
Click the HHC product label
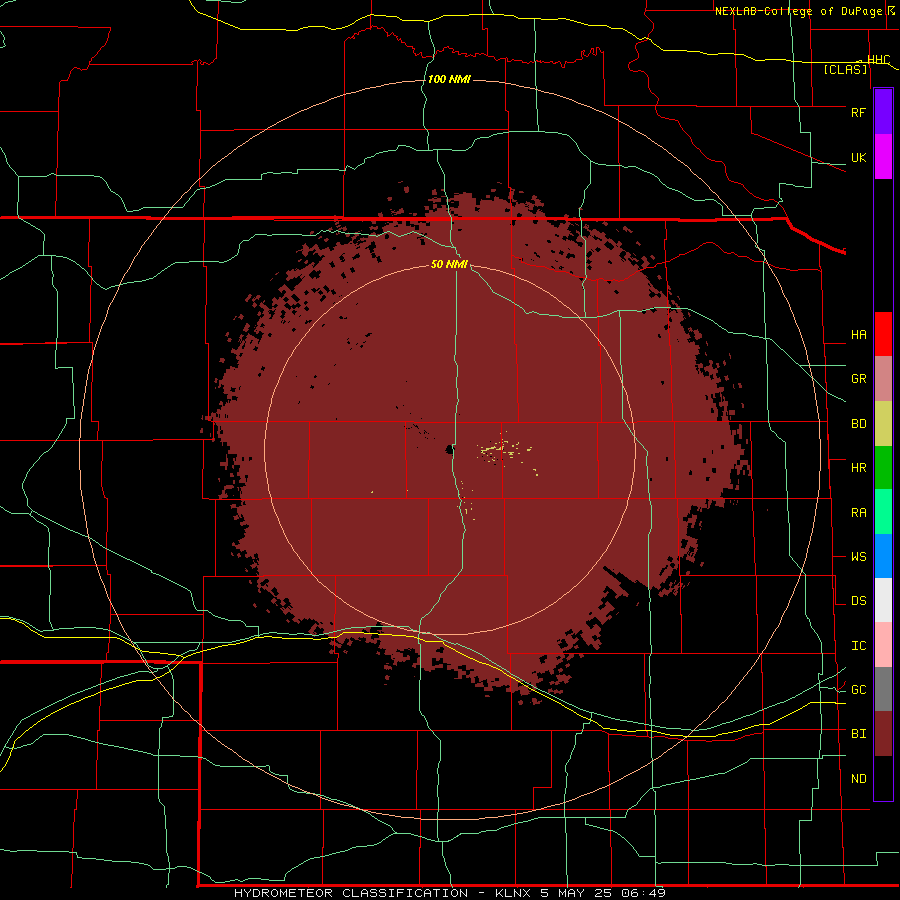879,60
